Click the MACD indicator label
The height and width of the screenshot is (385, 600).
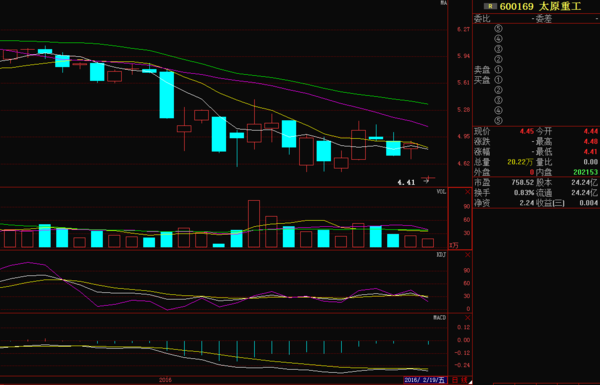[440, 318]
